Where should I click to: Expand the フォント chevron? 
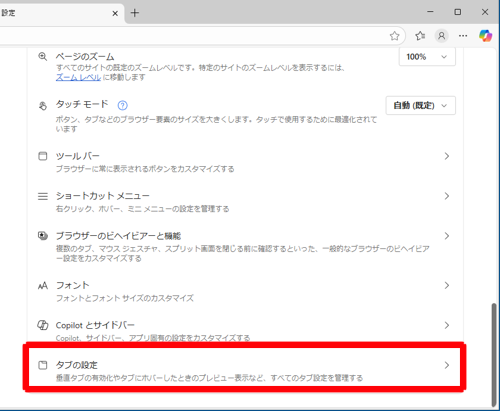point(447,285)
